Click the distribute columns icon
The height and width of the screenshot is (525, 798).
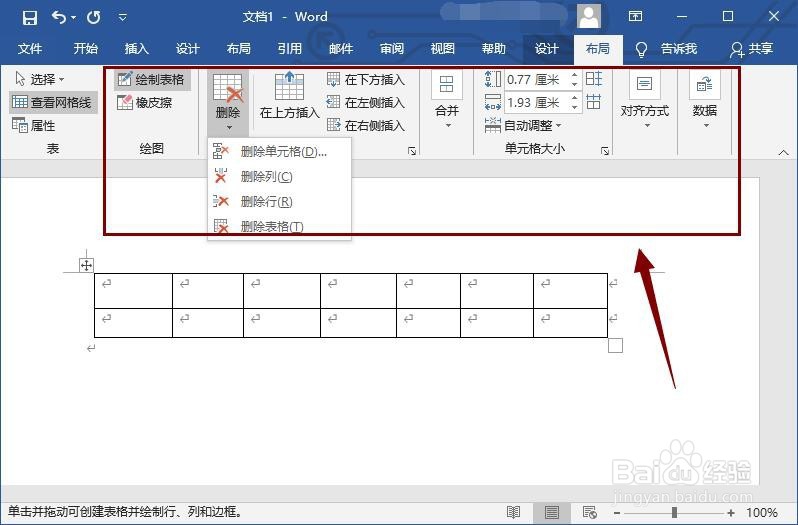[x=594, y=102]
